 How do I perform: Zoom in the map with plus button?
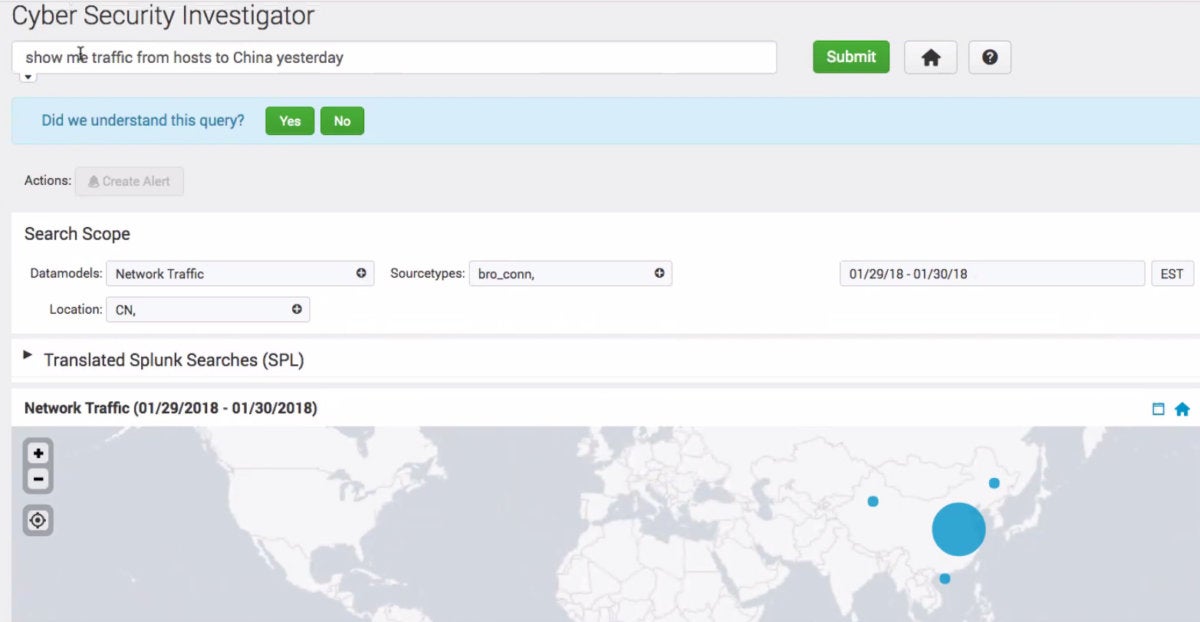click(x=38, y=453)
